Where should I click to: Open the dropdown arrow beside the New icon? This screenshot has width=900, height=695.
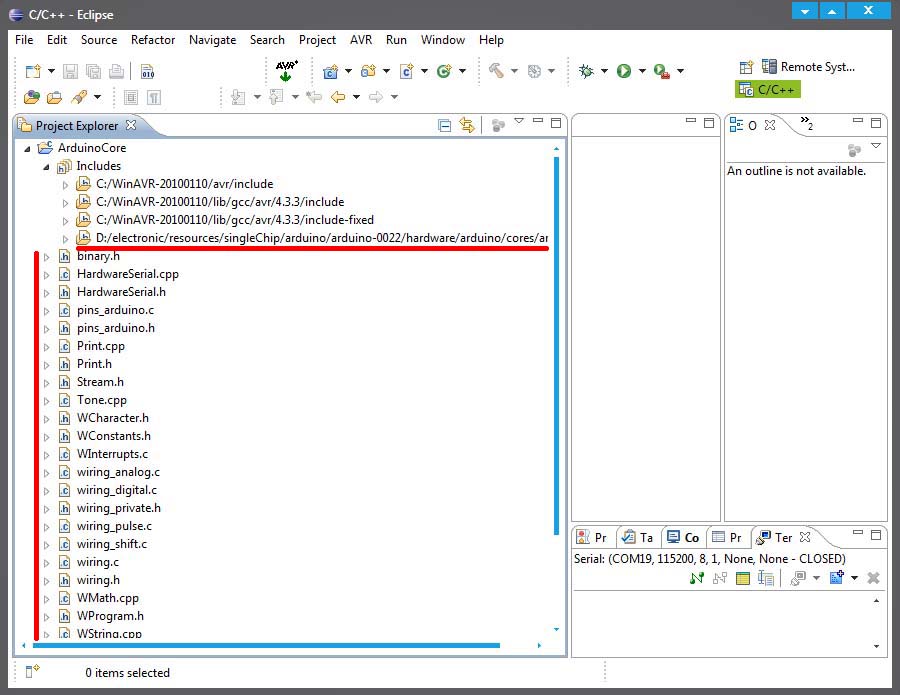pos(51,71)
